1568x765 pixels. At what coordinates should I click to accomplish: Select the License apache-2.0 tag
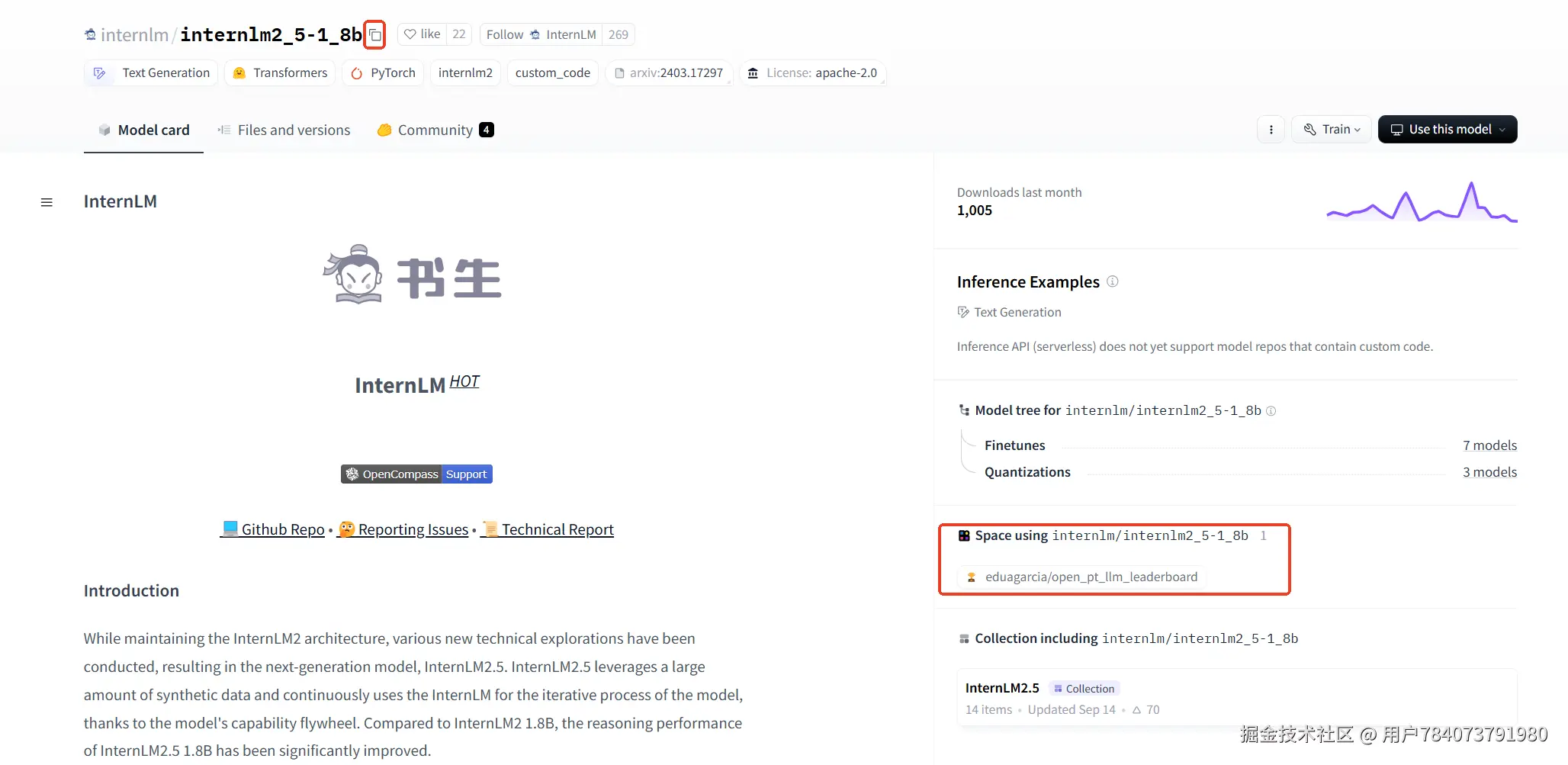(813, 73)
